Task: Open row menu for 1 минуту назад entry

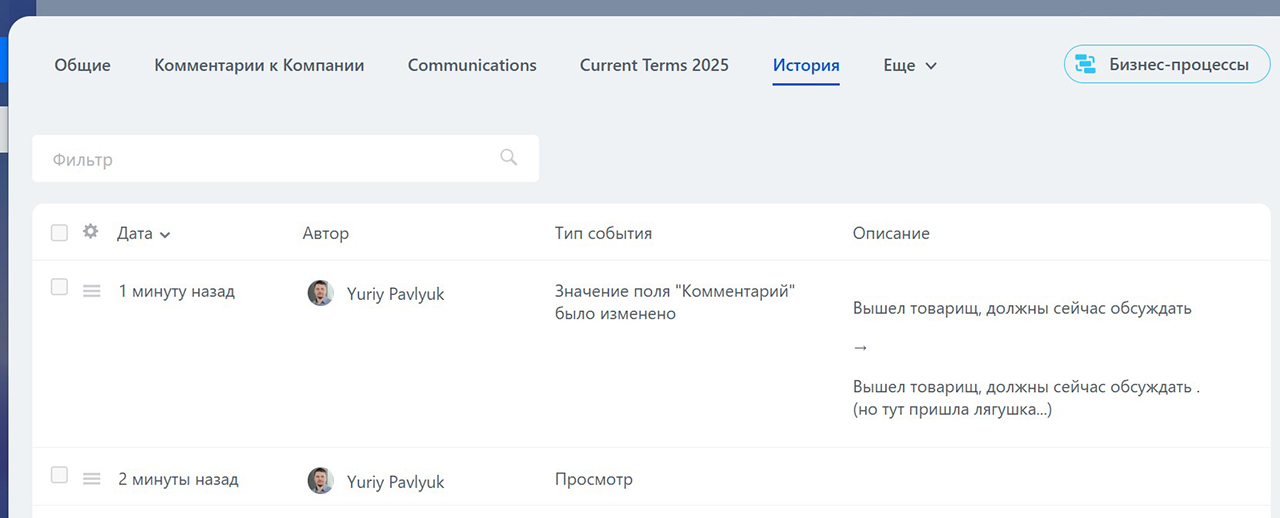Action: point(91,291)
